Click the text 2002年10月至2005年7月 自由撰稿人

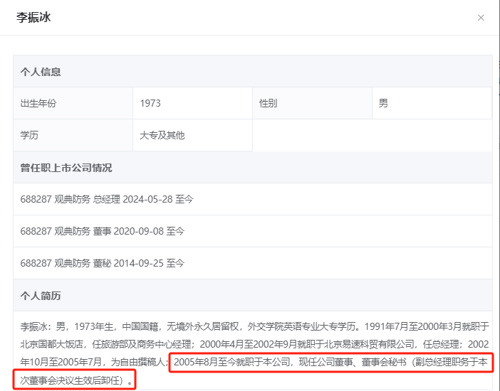94,362
